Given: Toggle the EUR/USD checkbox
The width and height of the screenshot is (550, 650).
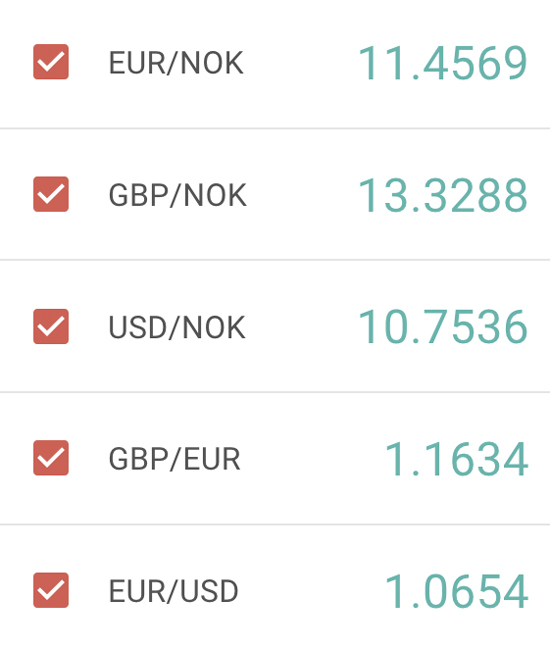Looking at the screenshot, I should point(51,590).
